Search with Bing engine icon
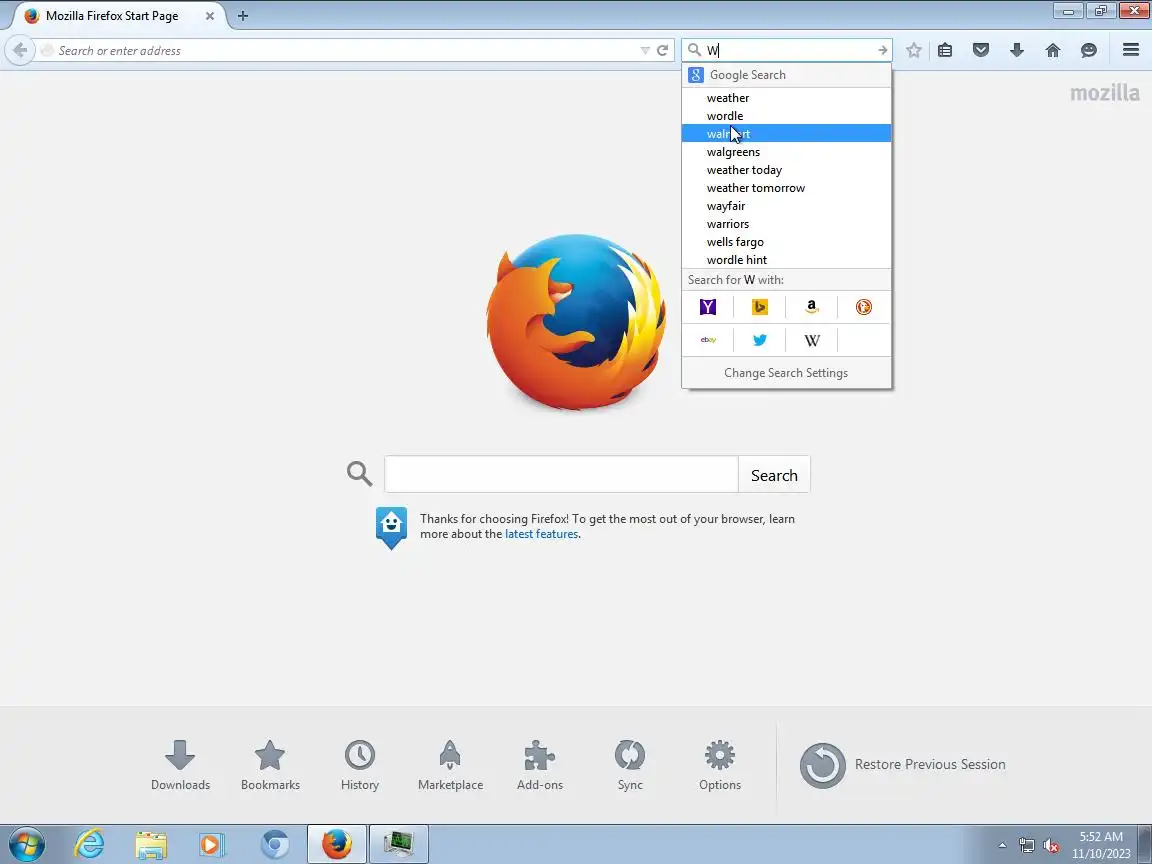 pos(760,307)
